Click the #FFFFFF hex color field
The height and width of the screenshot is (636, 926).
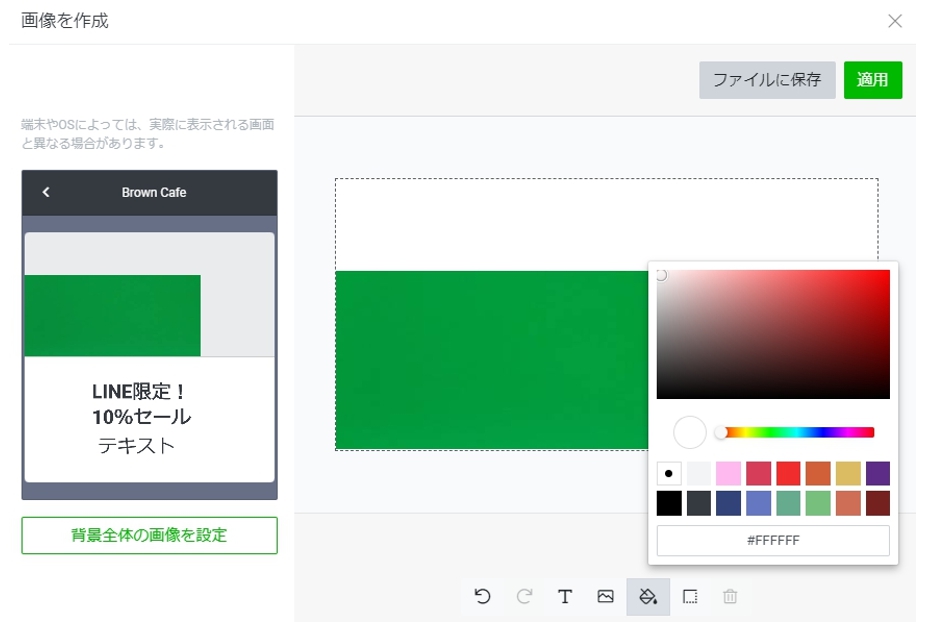pos(772,541)
